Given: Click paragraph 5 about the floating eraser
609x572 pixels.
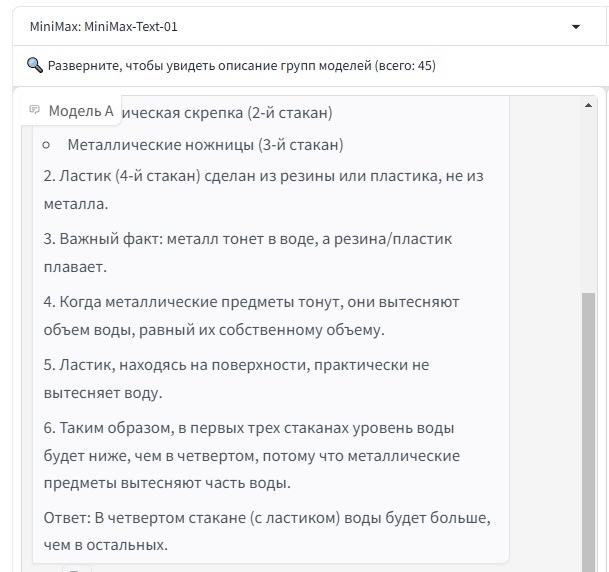Looking at the screenshot, I should [236, 378].
